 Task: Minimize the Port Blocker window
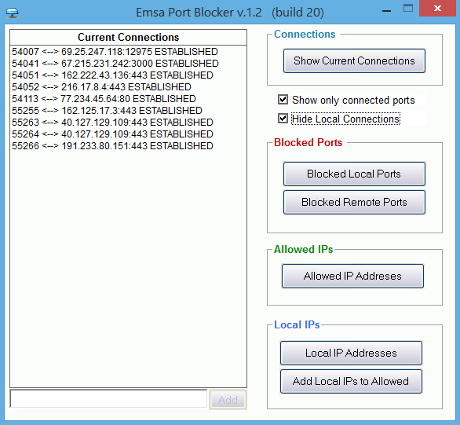[387, 10]
